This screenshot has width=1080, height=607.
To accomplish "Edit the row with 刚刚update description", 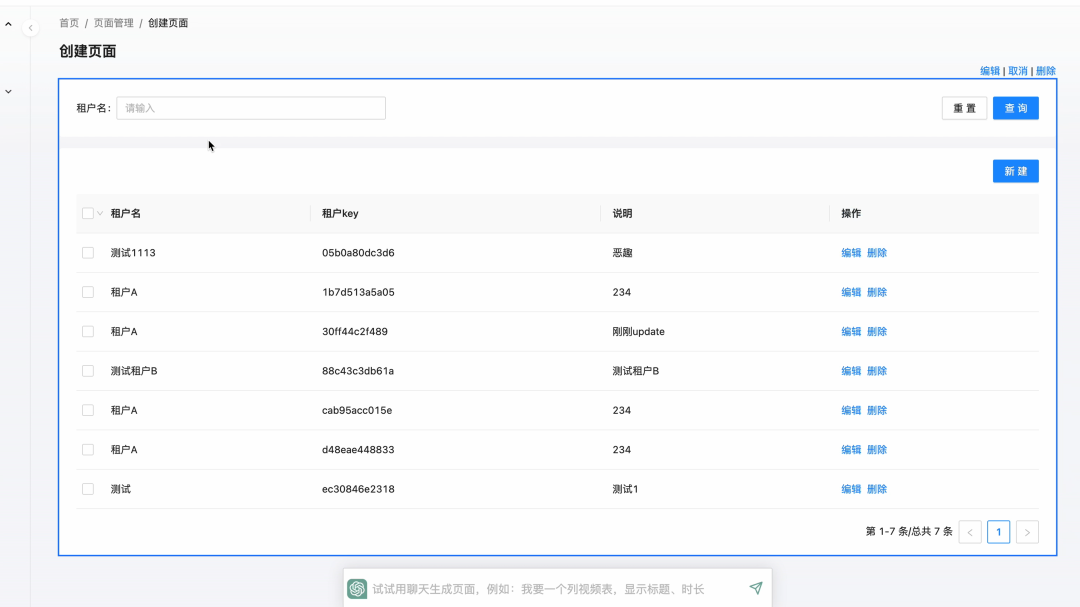I will point(851,331).
